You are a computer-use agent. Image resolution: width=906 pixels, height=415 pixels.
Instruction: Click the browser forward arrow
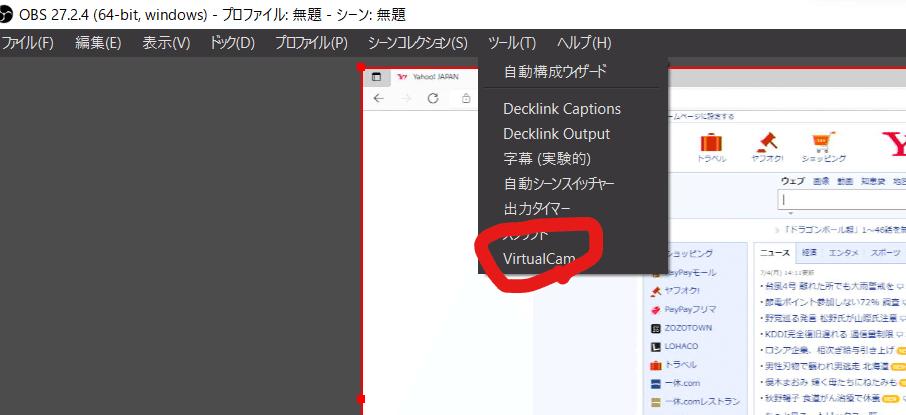(406, 98)
